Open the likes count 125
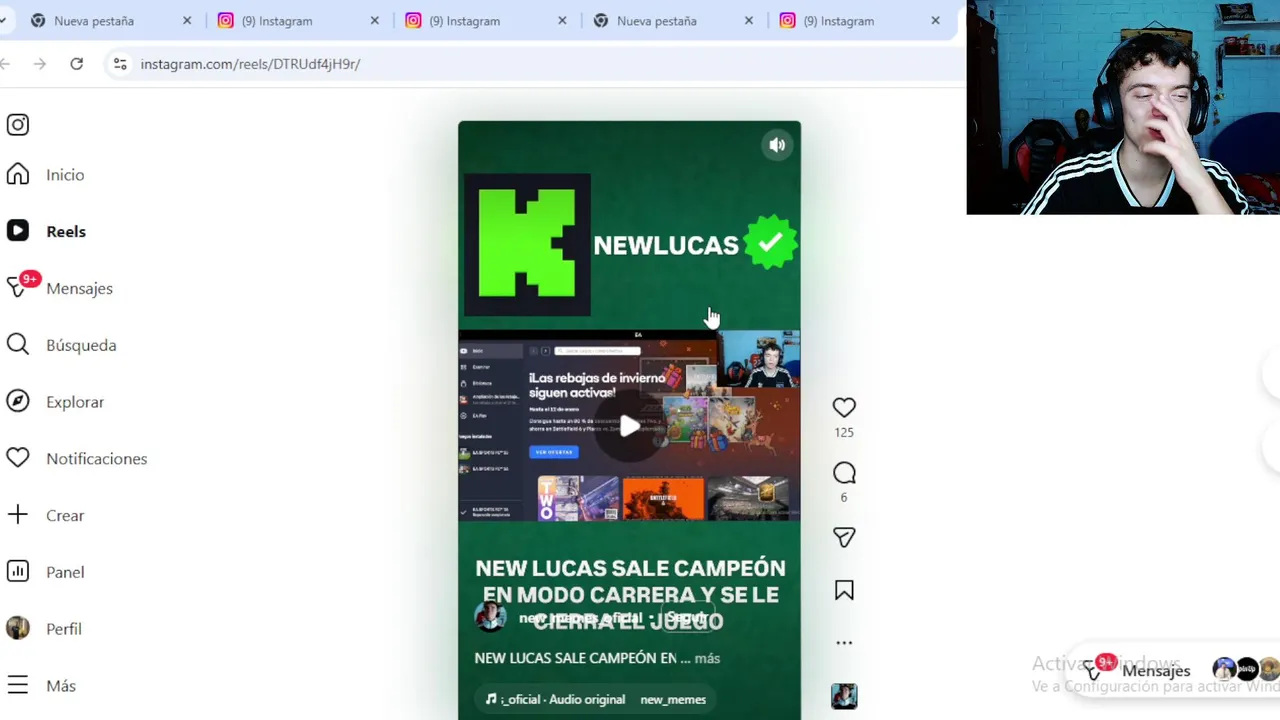Screen dimensions: 1280x720 [x=844, y=432]
